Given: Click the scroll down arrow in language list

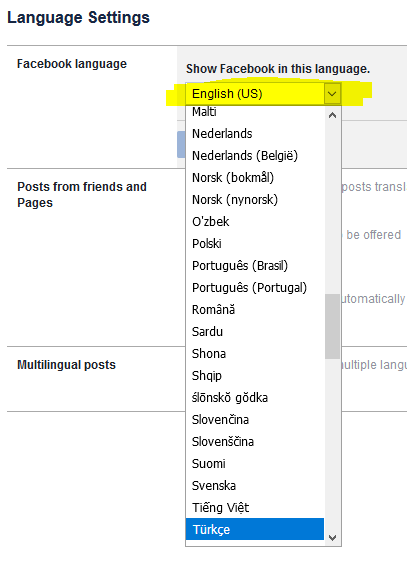Looking at the screenshot, I should 333,537.
